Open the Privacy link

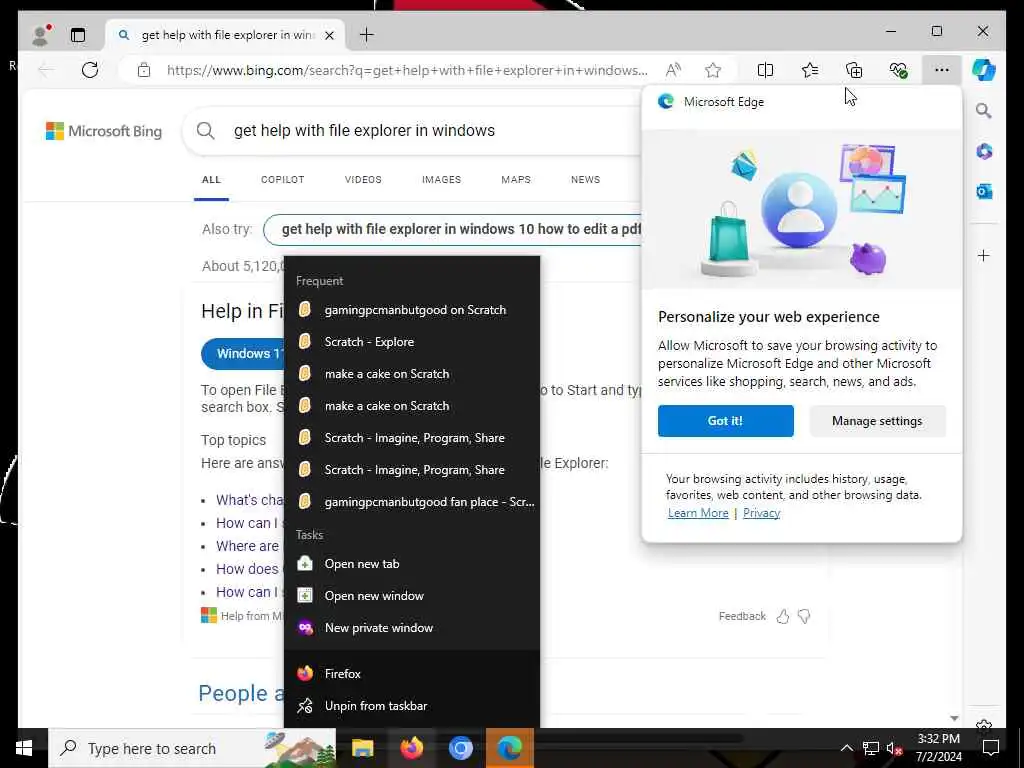click(761, 513)
